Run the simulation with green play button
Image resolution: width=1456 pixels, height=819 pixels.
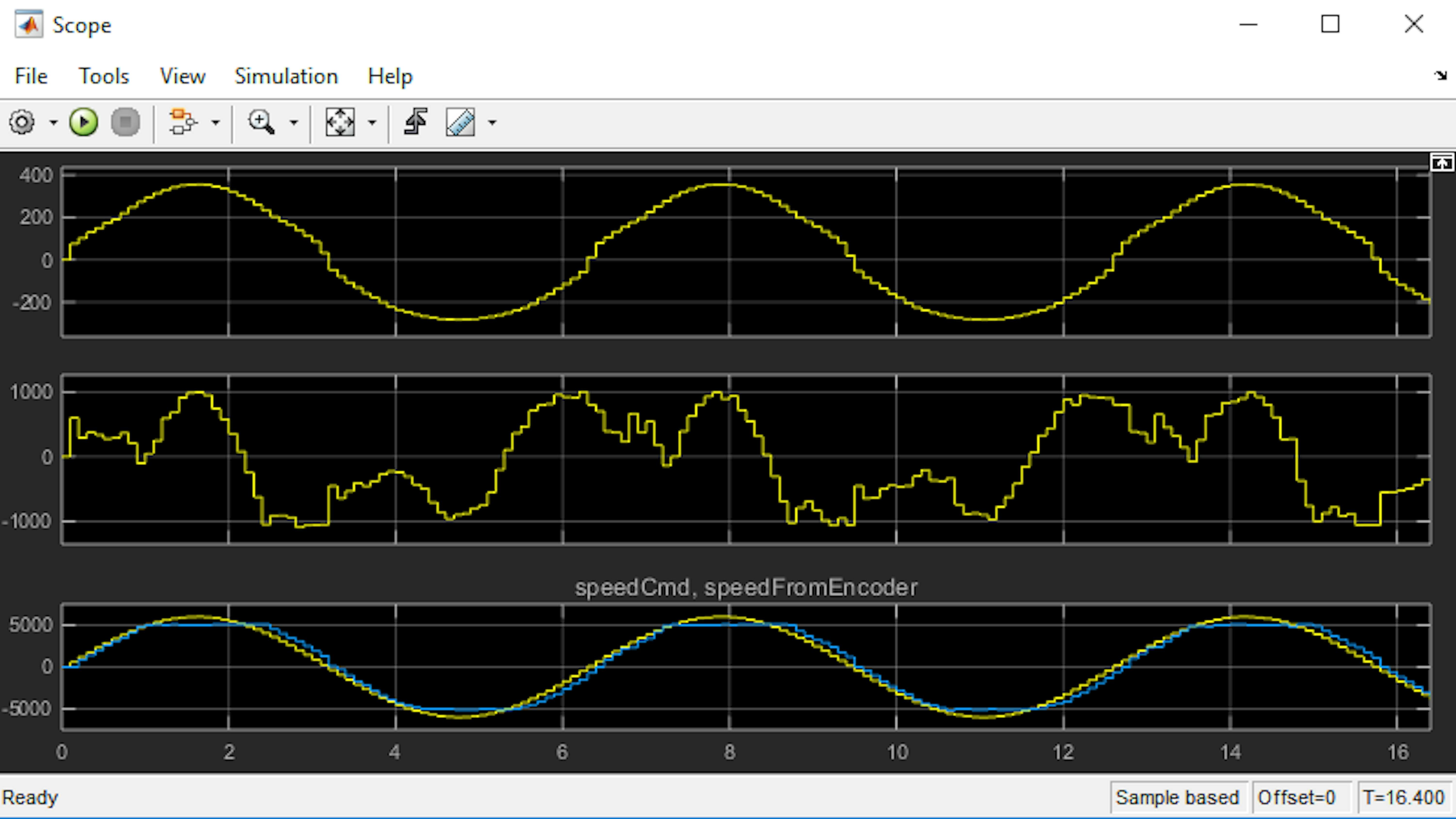point(84,122)
